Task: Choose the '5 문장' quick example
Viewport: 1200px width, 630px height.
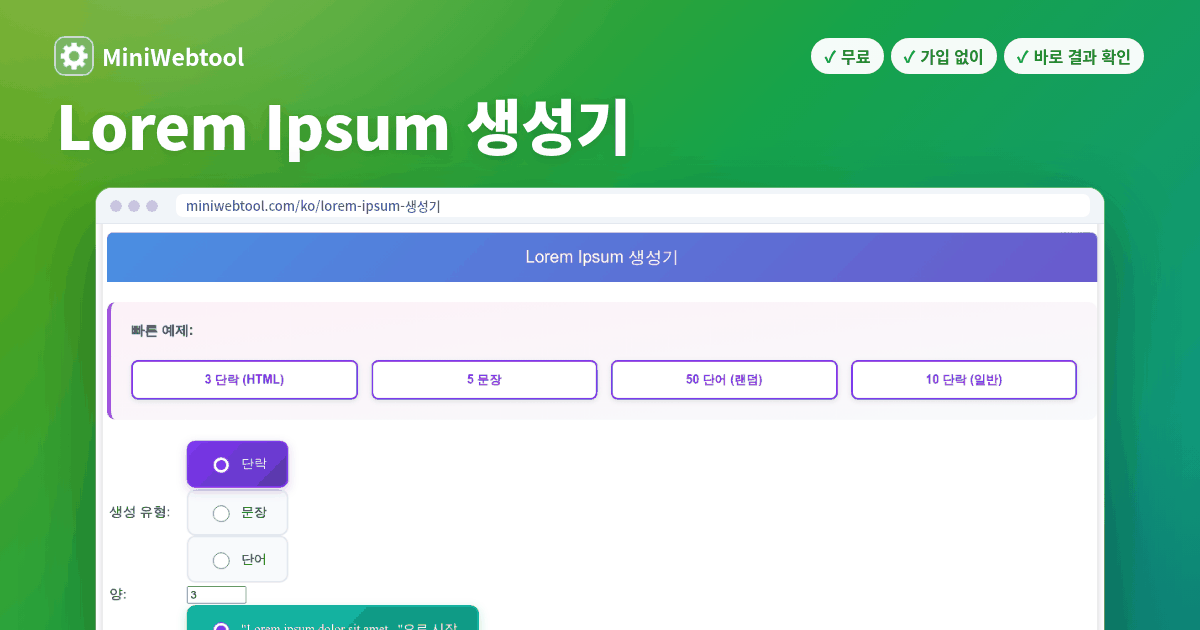Action: click(x=484, y=380)
